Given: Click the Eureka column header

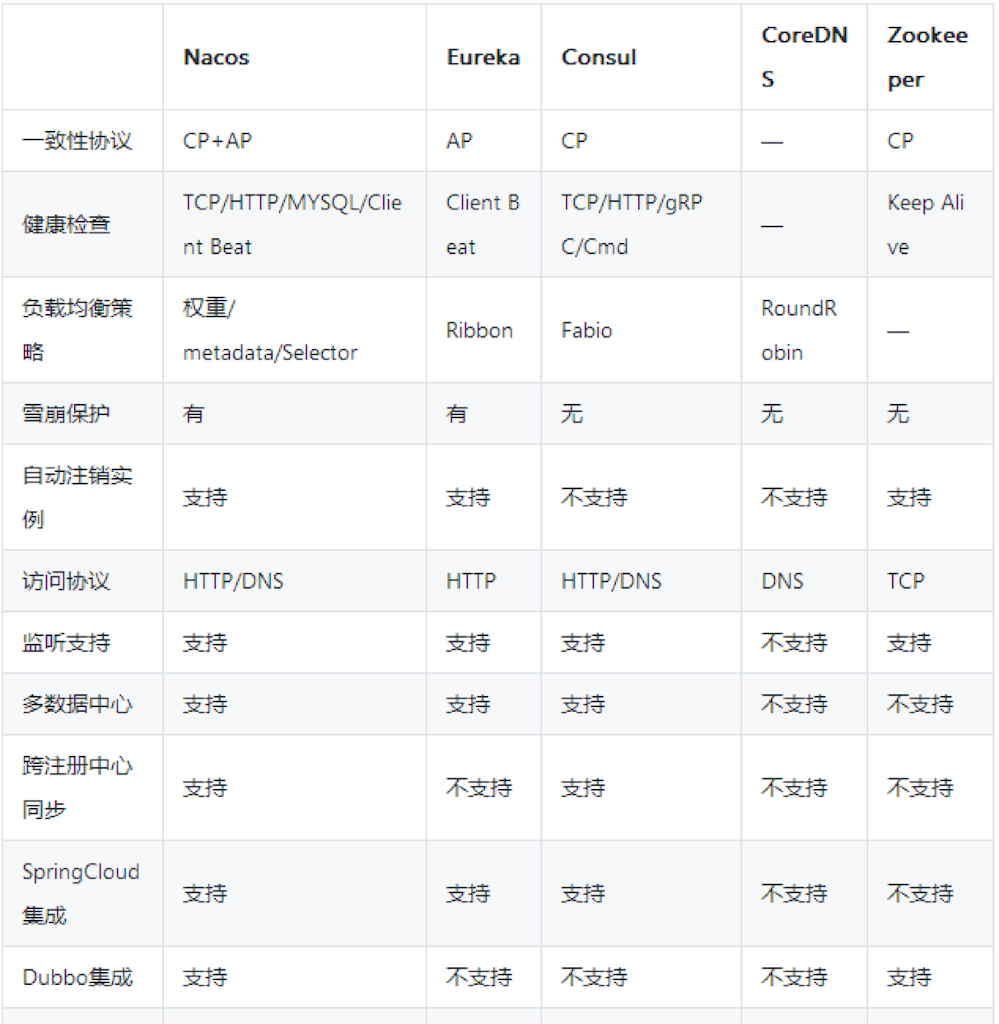Looking at the screenshot, I should (x=483, y=57).
